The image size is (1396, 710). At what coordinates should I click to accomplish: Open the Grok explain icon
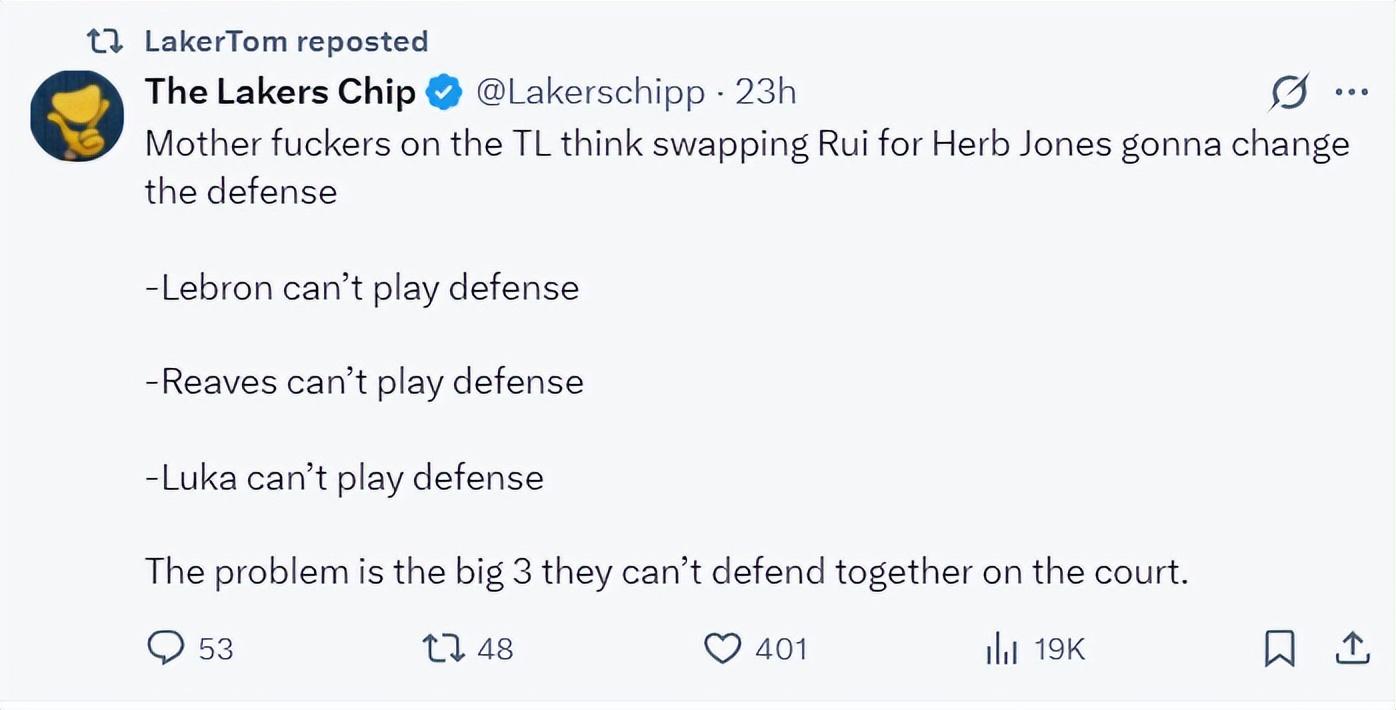[1288, 93]
